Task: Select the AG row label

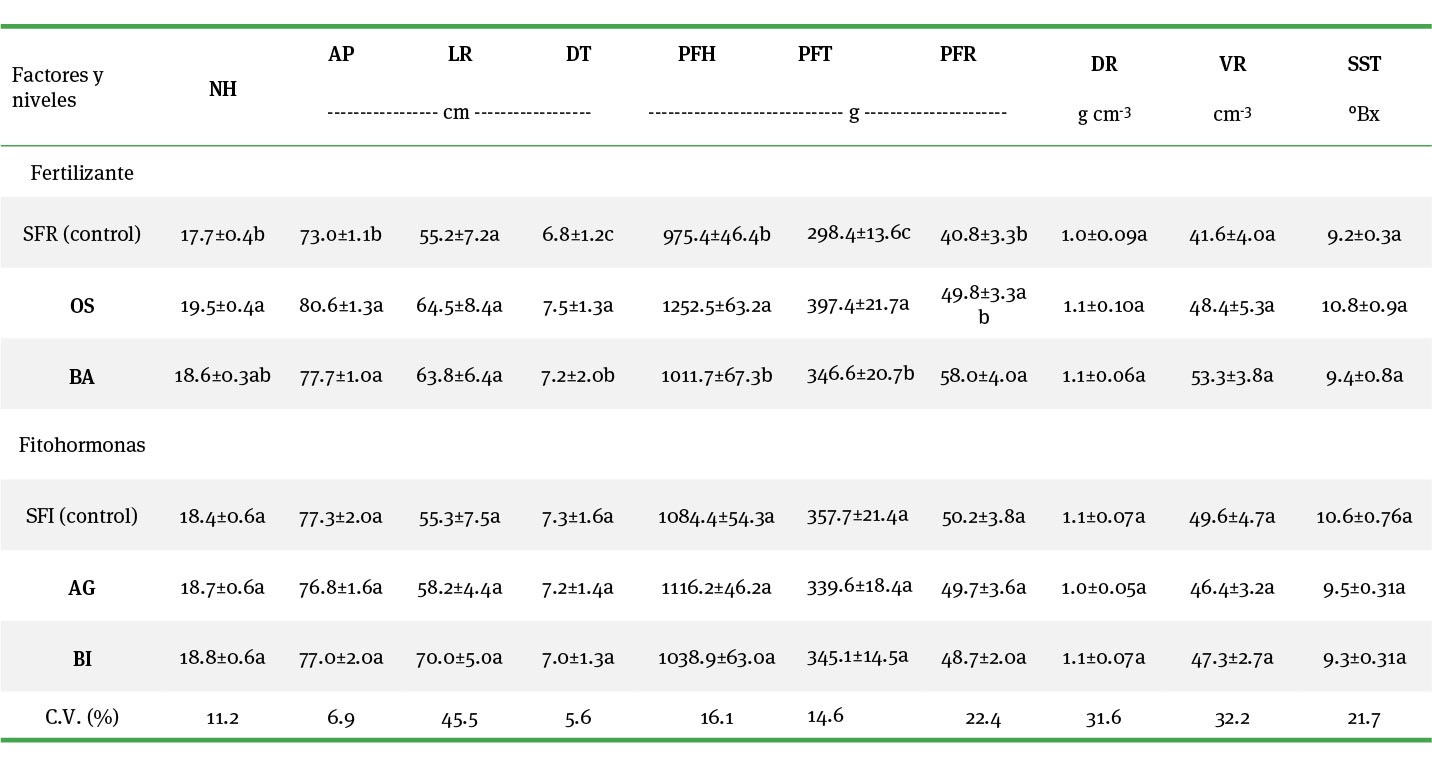Action: tap(82, 588)
